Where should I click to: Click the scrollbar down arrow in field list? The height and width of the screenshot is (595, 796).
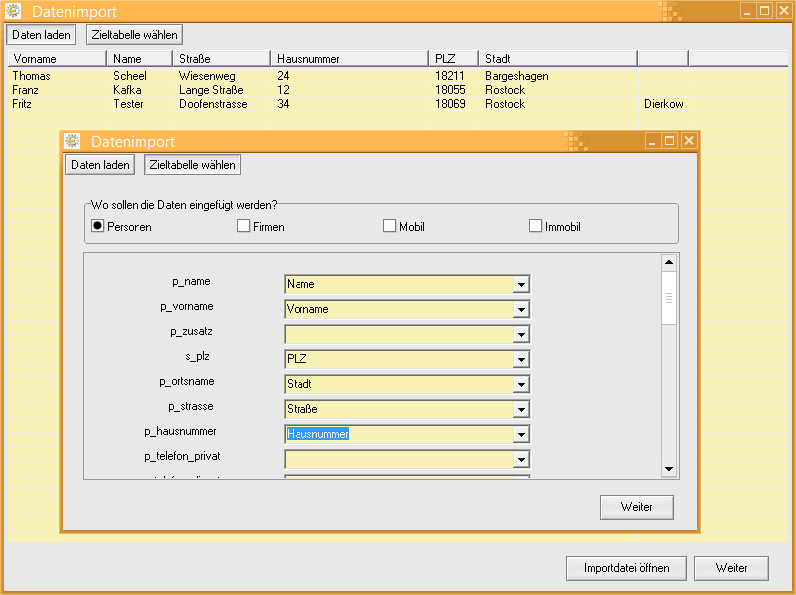(669, 468)
